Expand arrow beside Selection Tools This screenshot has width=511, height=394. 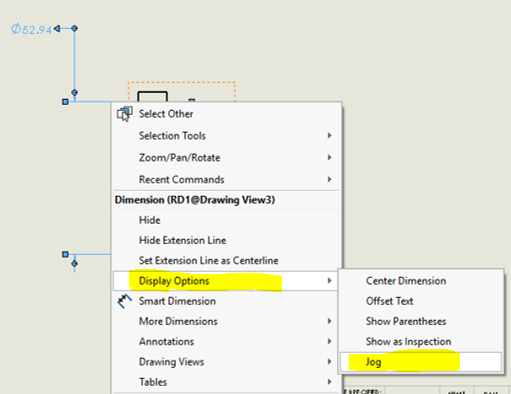(329, 135)
